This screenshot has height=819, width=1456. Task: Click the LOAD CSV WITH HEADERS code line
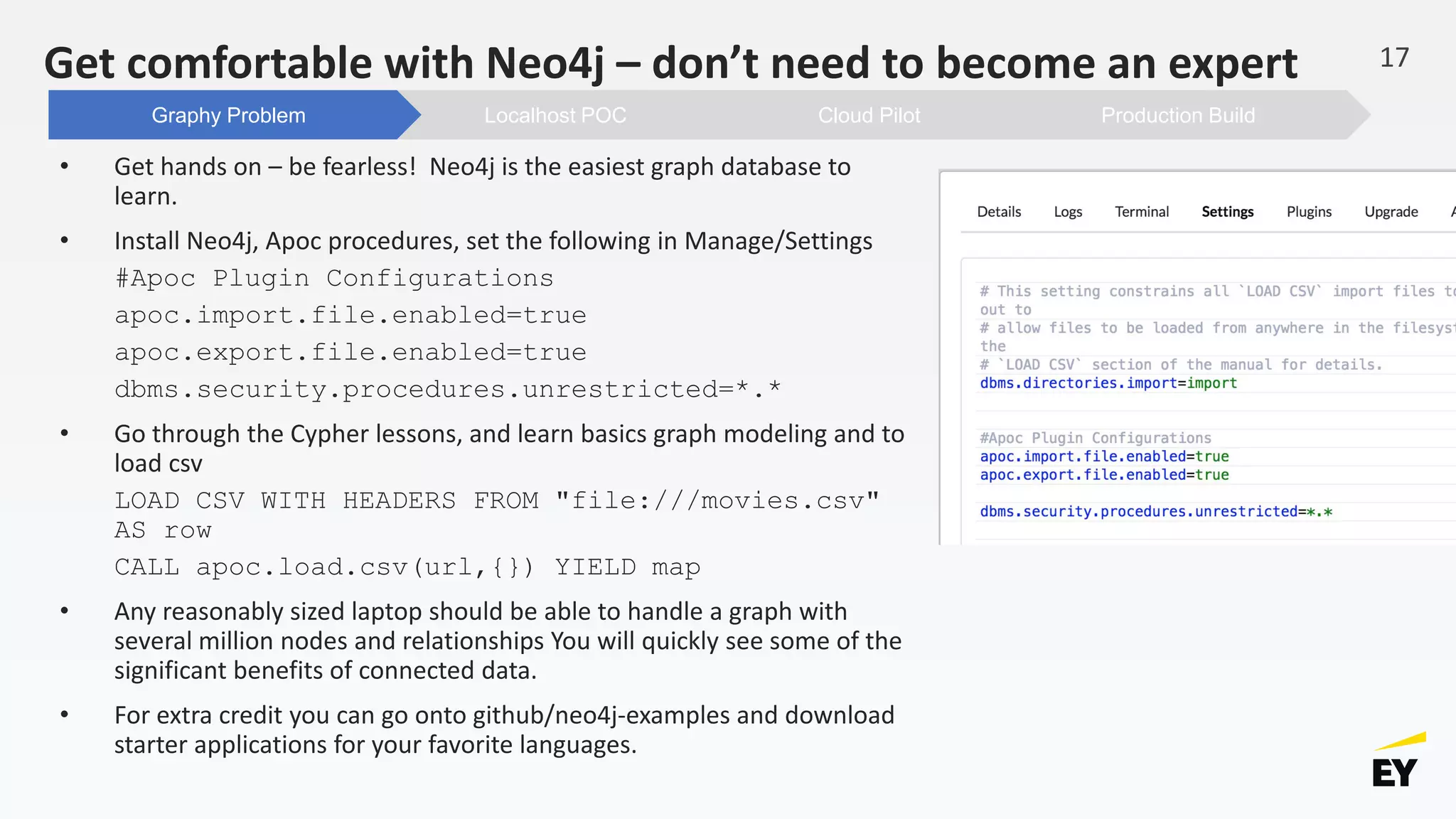pos(496,501)
